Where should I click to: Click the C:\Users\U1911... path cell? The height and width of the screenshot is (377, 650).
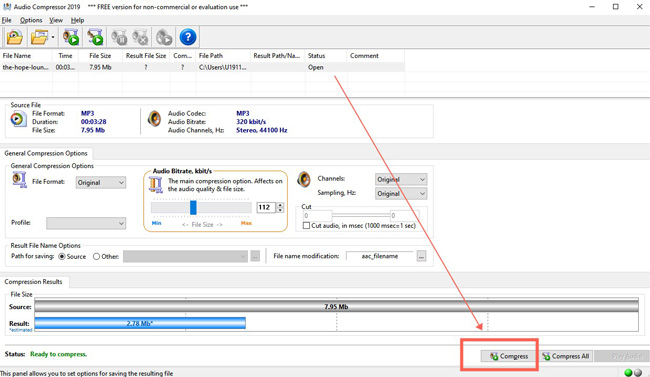[223, 67]
